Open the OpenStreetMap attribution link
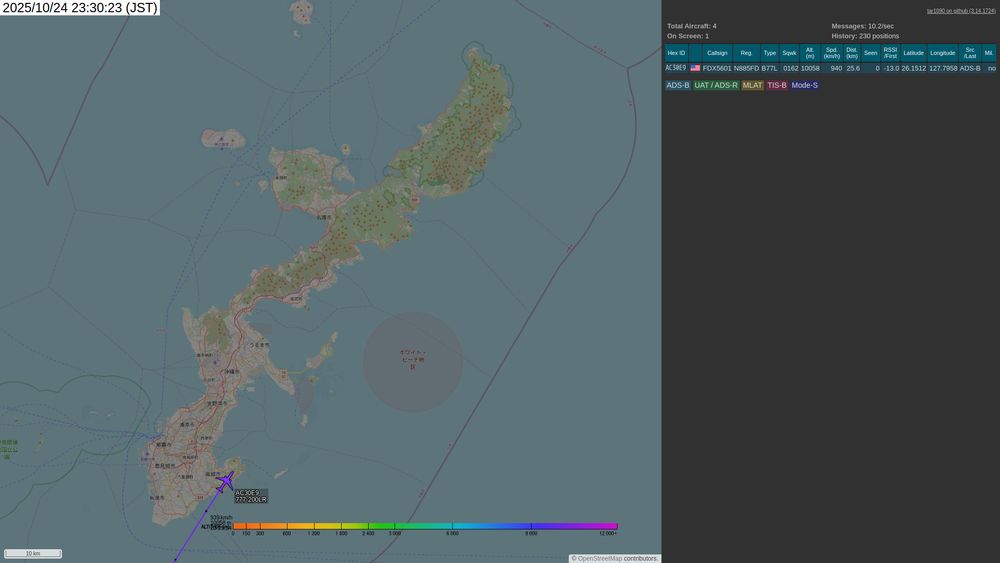 (x=599, y=559)
